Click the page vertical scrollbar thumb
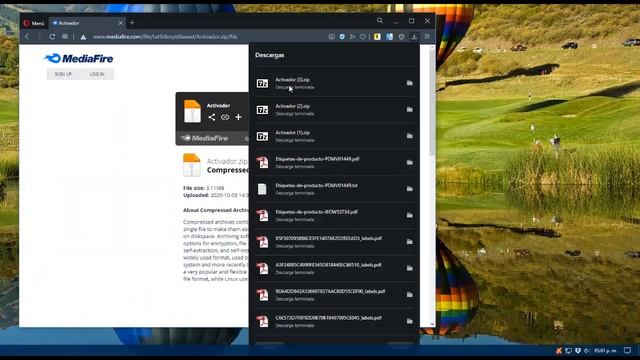The image size is (640, 360). pos(432,102)
